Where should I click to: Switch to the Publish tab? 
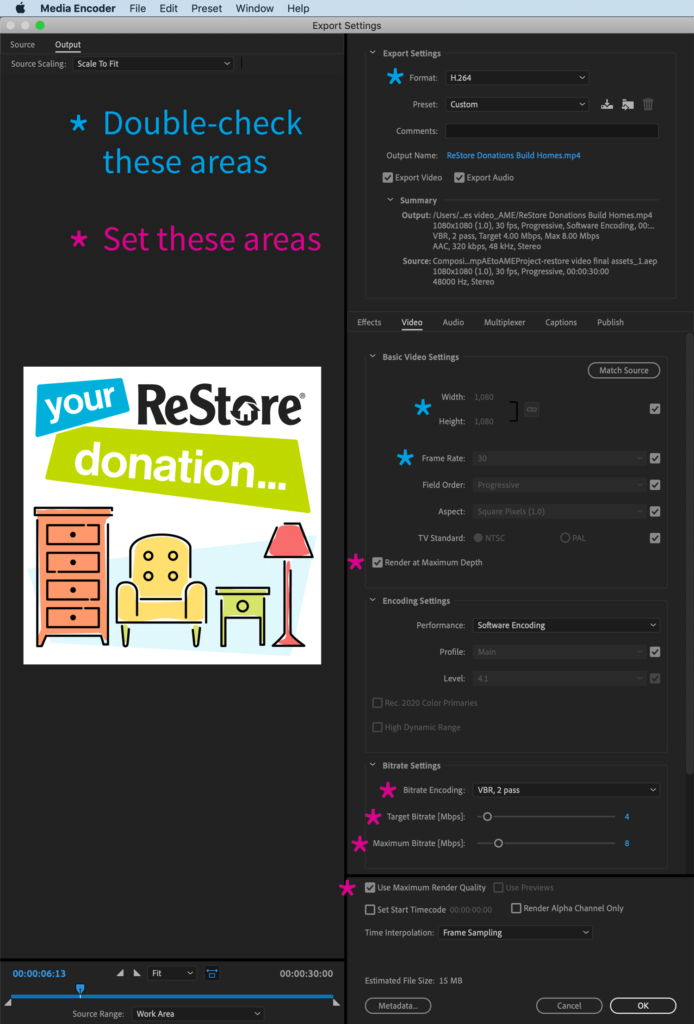click(610, 322)
